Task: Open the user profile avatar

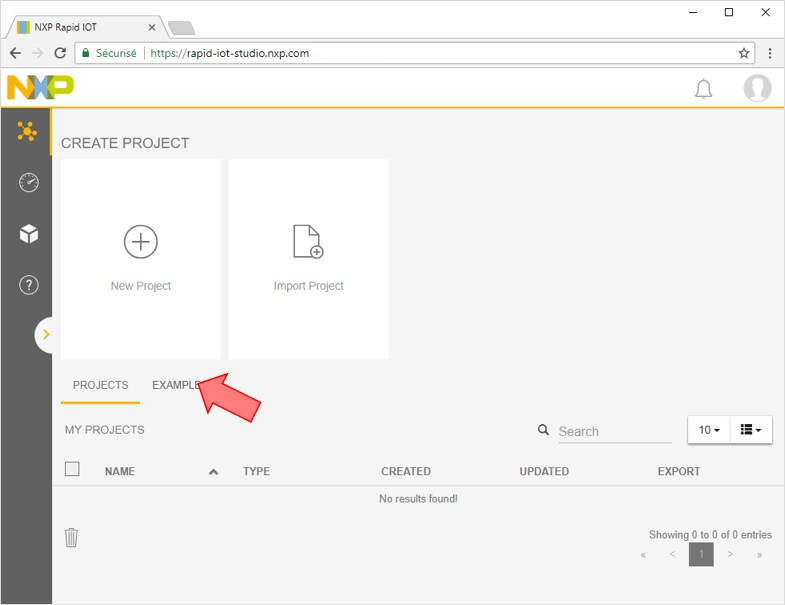Action: pyautogui.click(x=757, y=88)
